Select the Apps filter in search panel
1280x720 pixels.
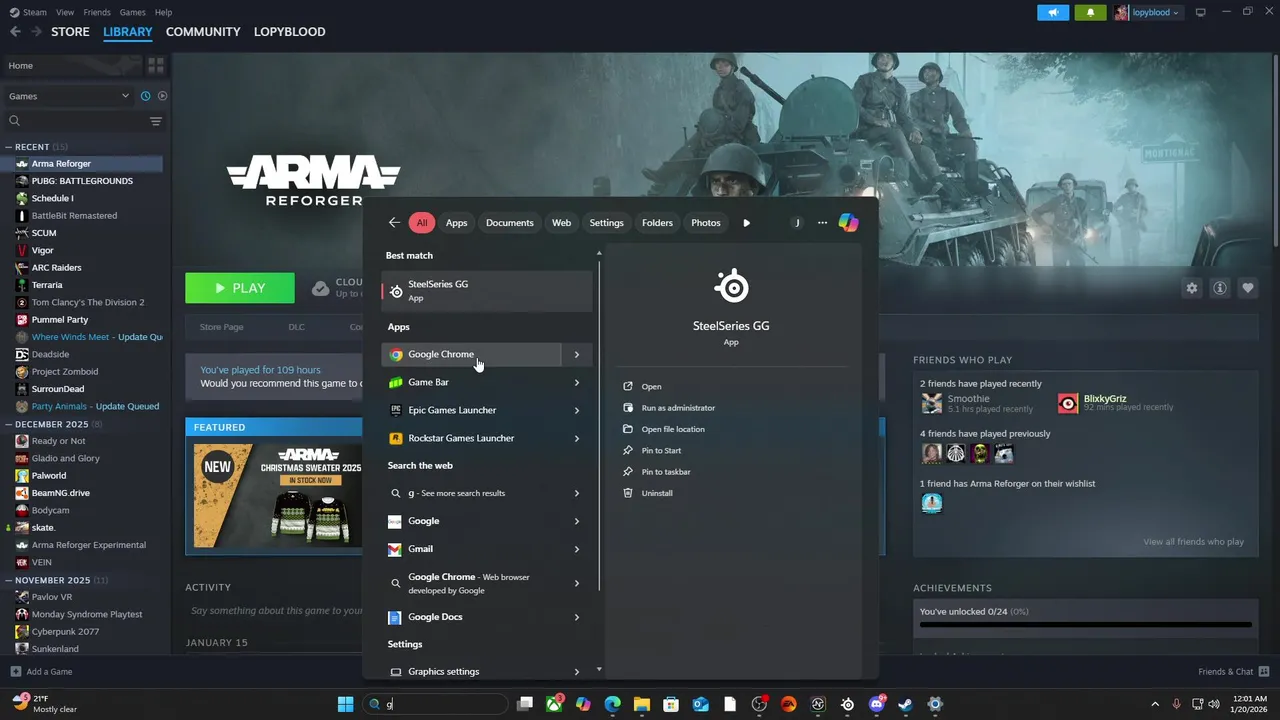coord(456,223)
